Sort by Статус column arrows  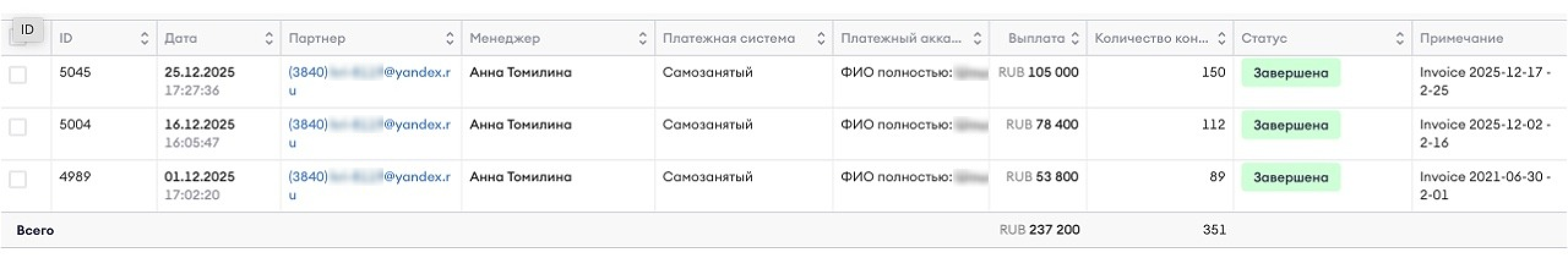[x=1400, y=39]
